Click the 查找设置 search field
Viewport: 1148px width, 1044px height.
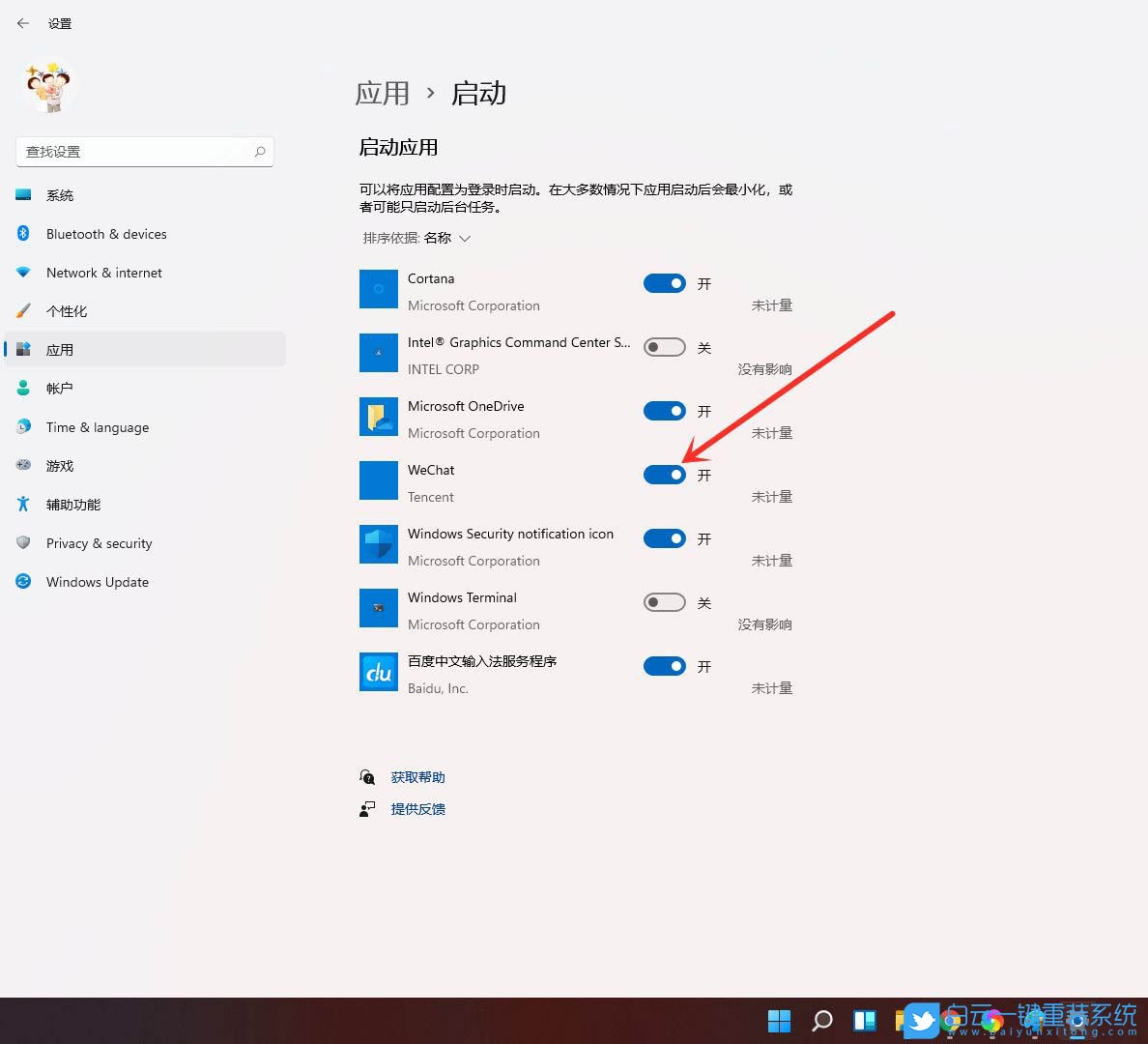pos(143,152)
